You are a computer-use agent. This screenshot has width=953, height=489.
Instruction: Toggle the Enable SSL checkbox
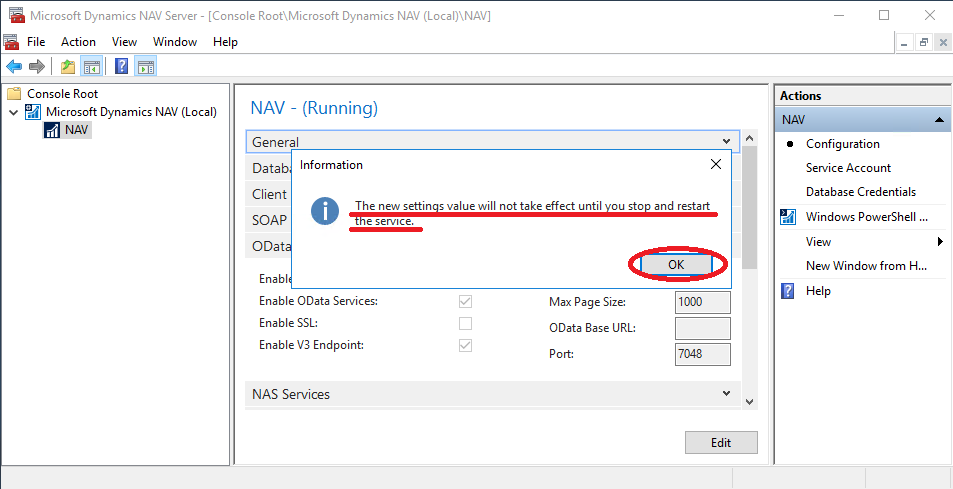click(x=465, y=323)
